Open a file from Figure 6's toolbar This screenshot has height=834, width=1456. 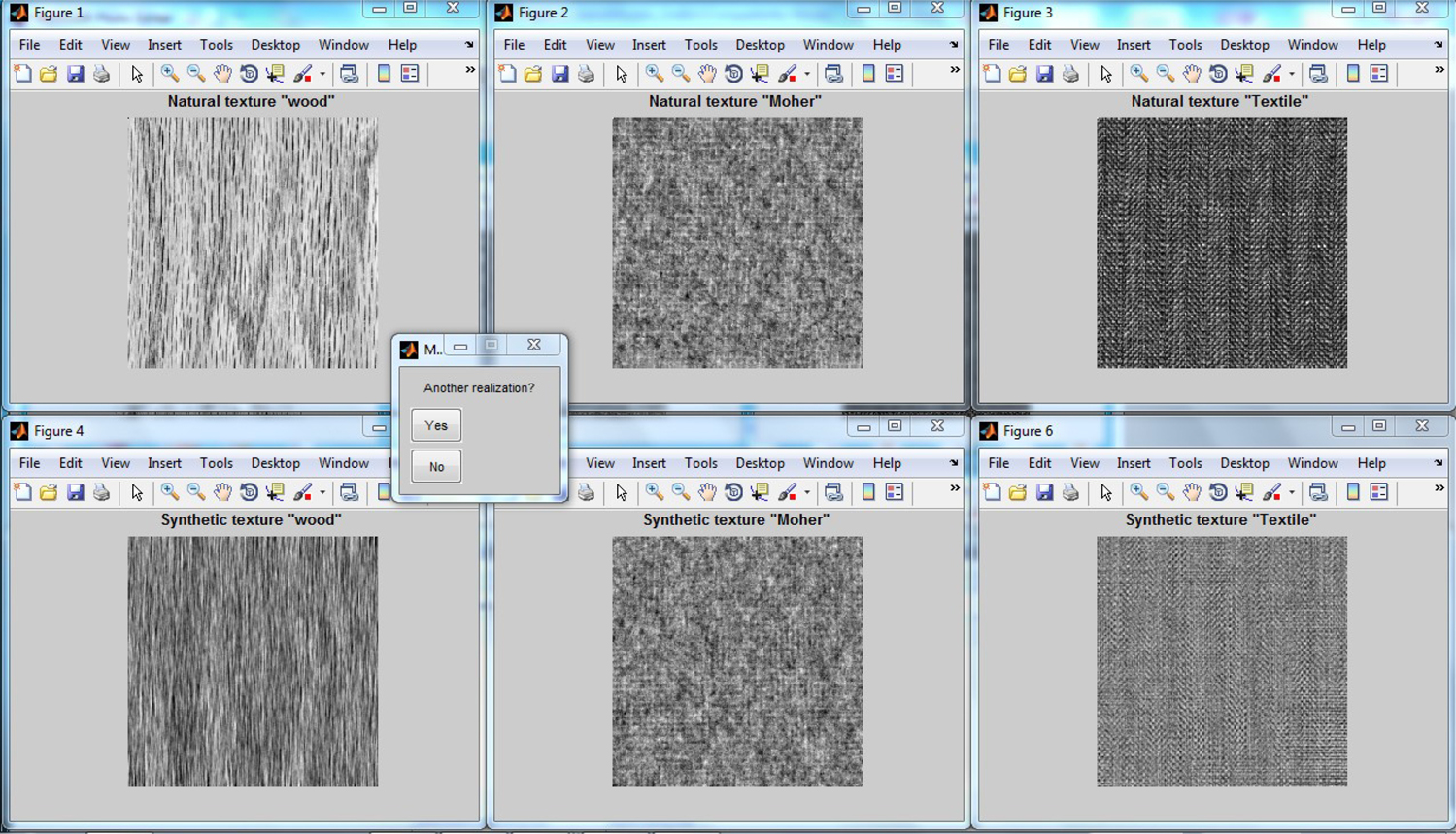tap(1018, 492)
